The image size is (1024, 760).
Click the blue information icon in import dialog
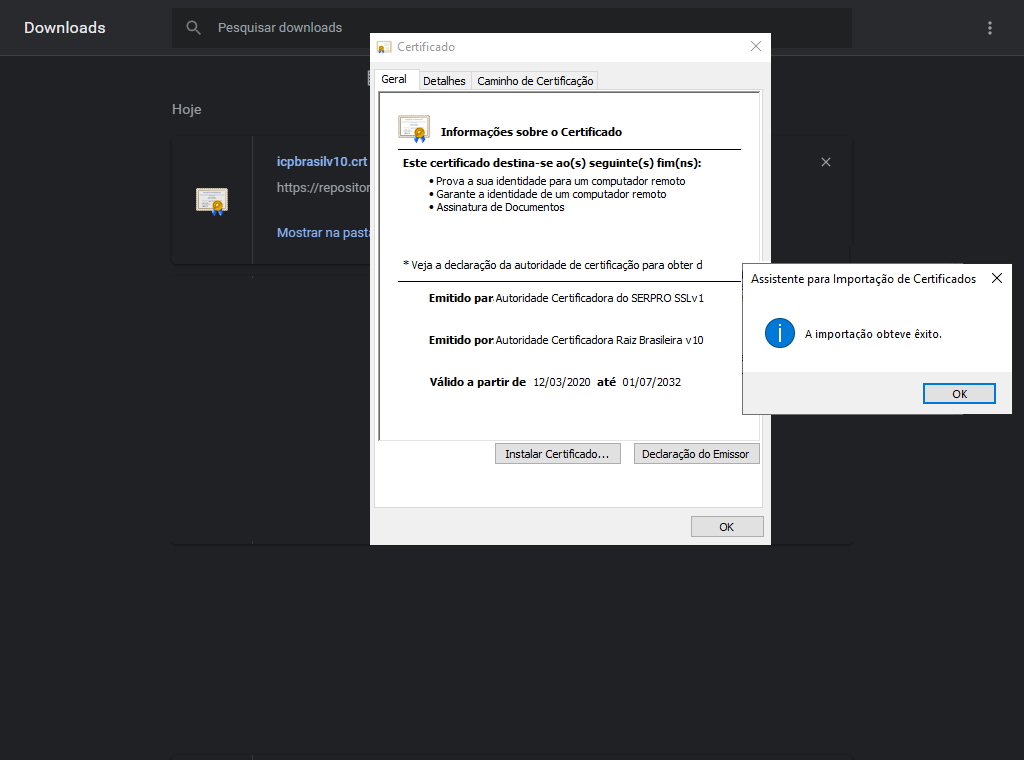click(x=780, y=334)
